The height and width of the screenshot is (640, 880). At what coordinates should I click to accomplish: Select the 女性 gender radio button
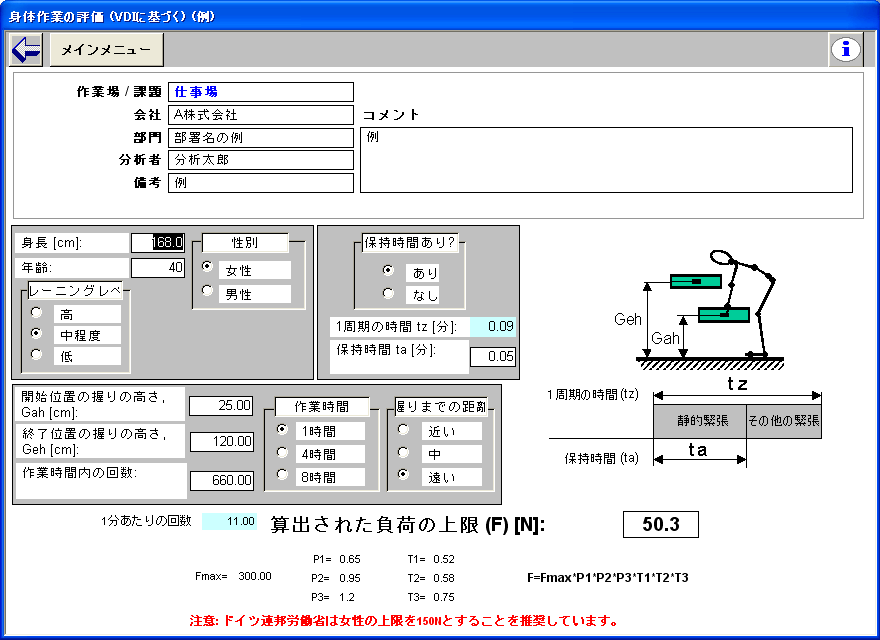(x=208, y=267)
